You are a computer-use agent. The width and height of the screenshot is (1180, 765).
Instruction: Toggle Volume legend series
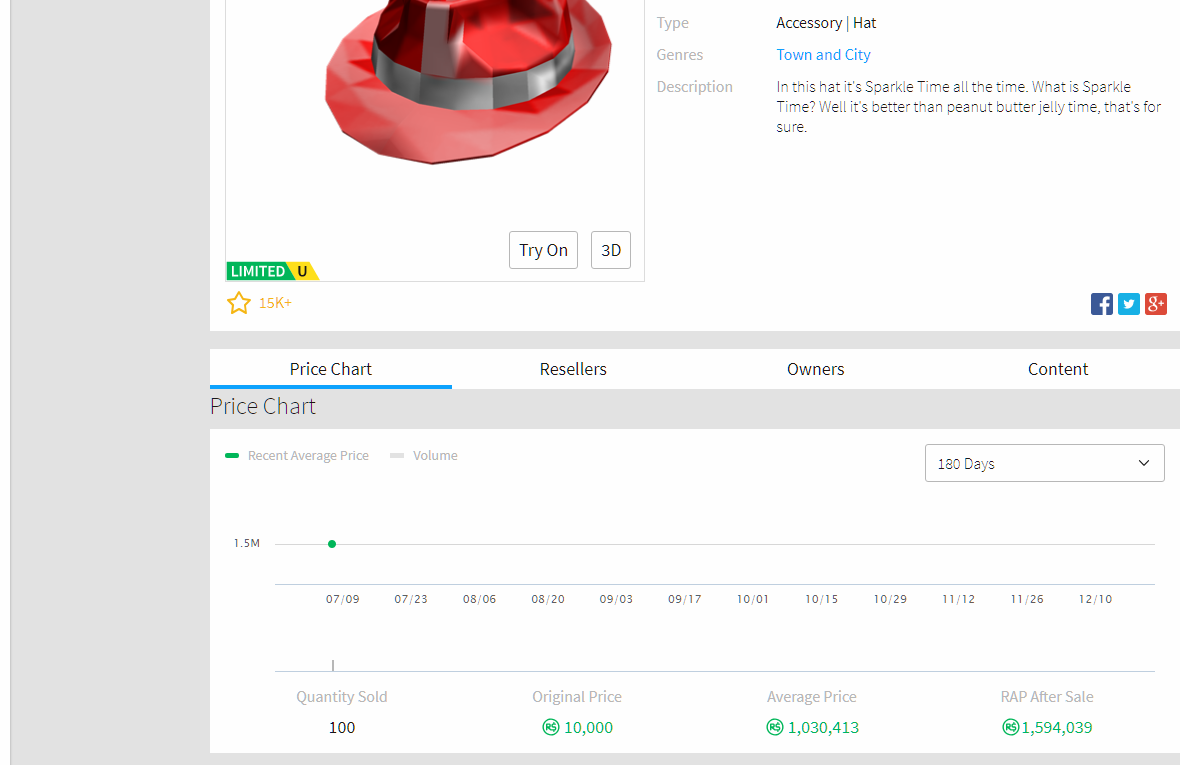[424, 456]
